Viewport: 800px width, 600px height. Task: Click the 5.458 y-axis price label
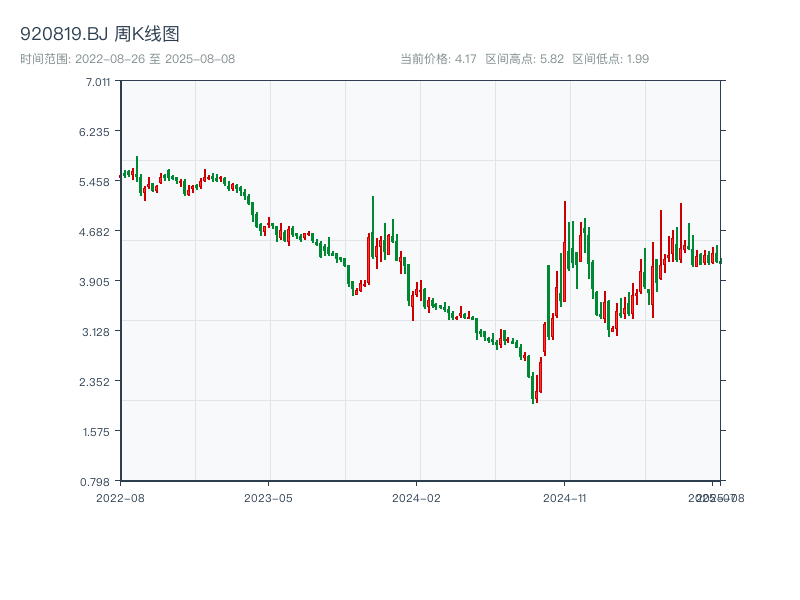click(x=98, y=182)
